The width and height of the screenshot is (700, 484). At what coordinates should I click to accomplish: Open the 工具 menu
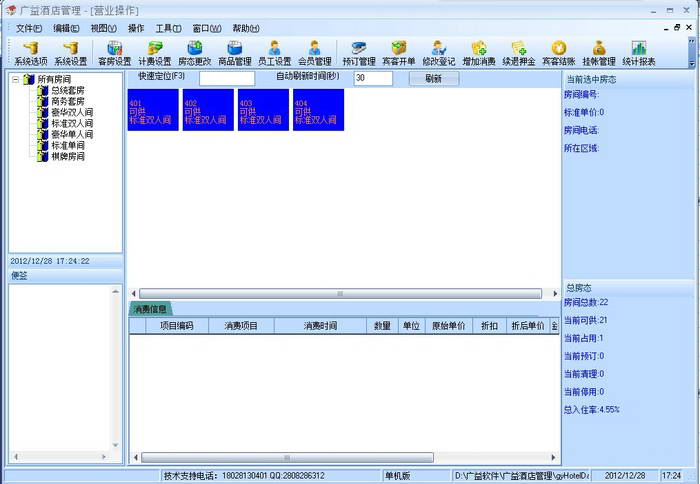(x=168, y=29)
